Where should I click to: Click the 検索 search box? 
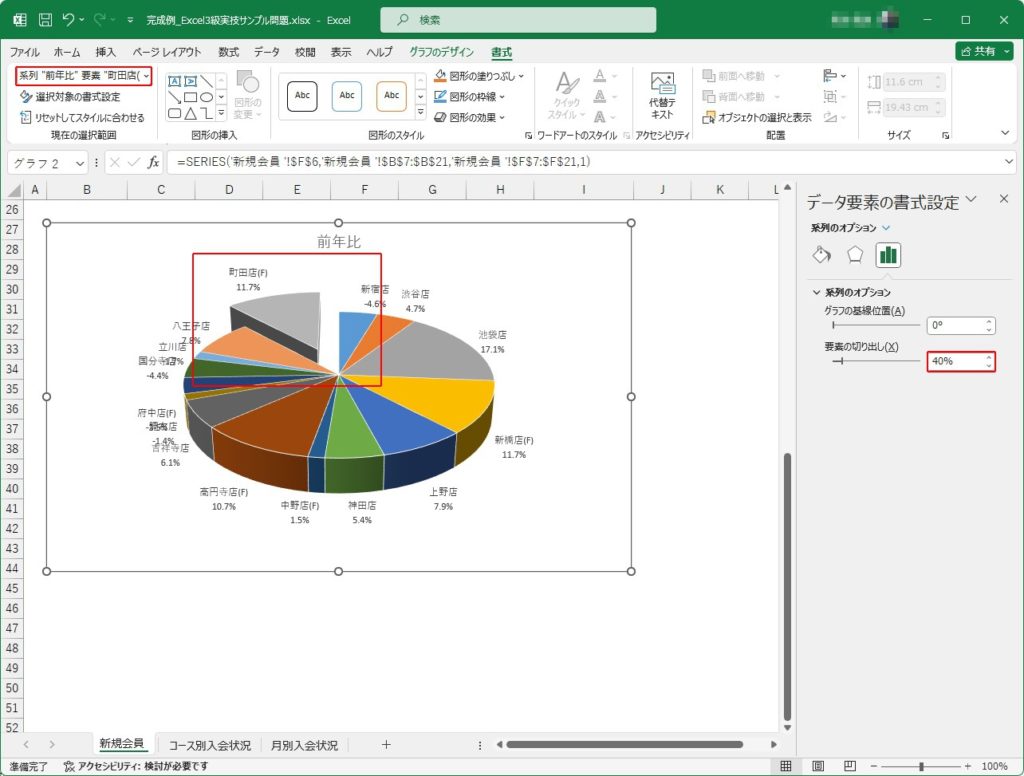(x=518, y=20)
